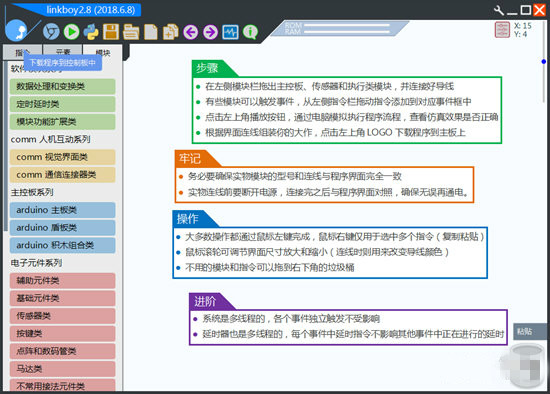Click the 牢记 orange heading tab
The height and width of the screenshot is (394, 550).
point(195,158)
